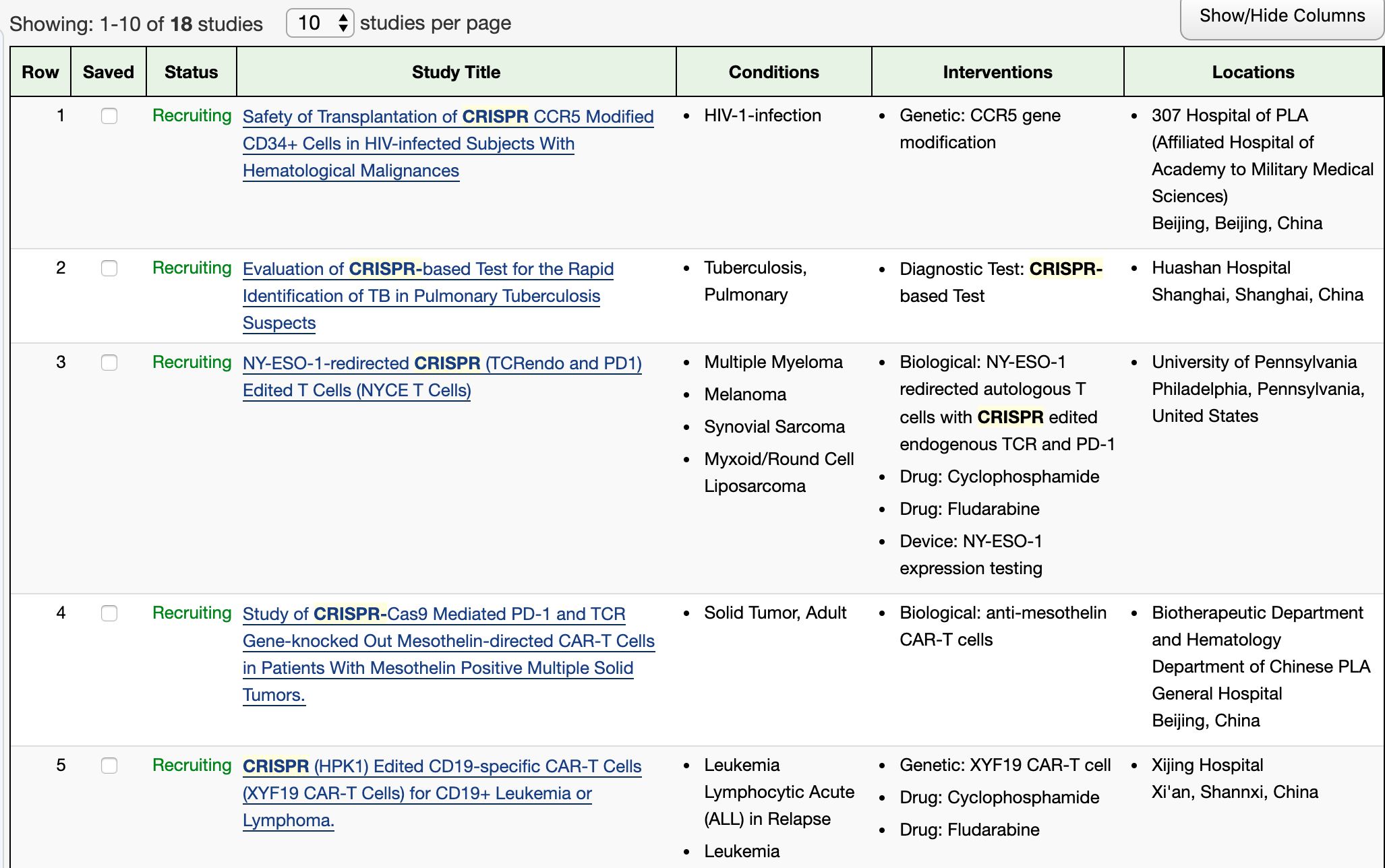1385x868 pixels.
Task: Click the Saved column header
Action: tap(109, 72)
